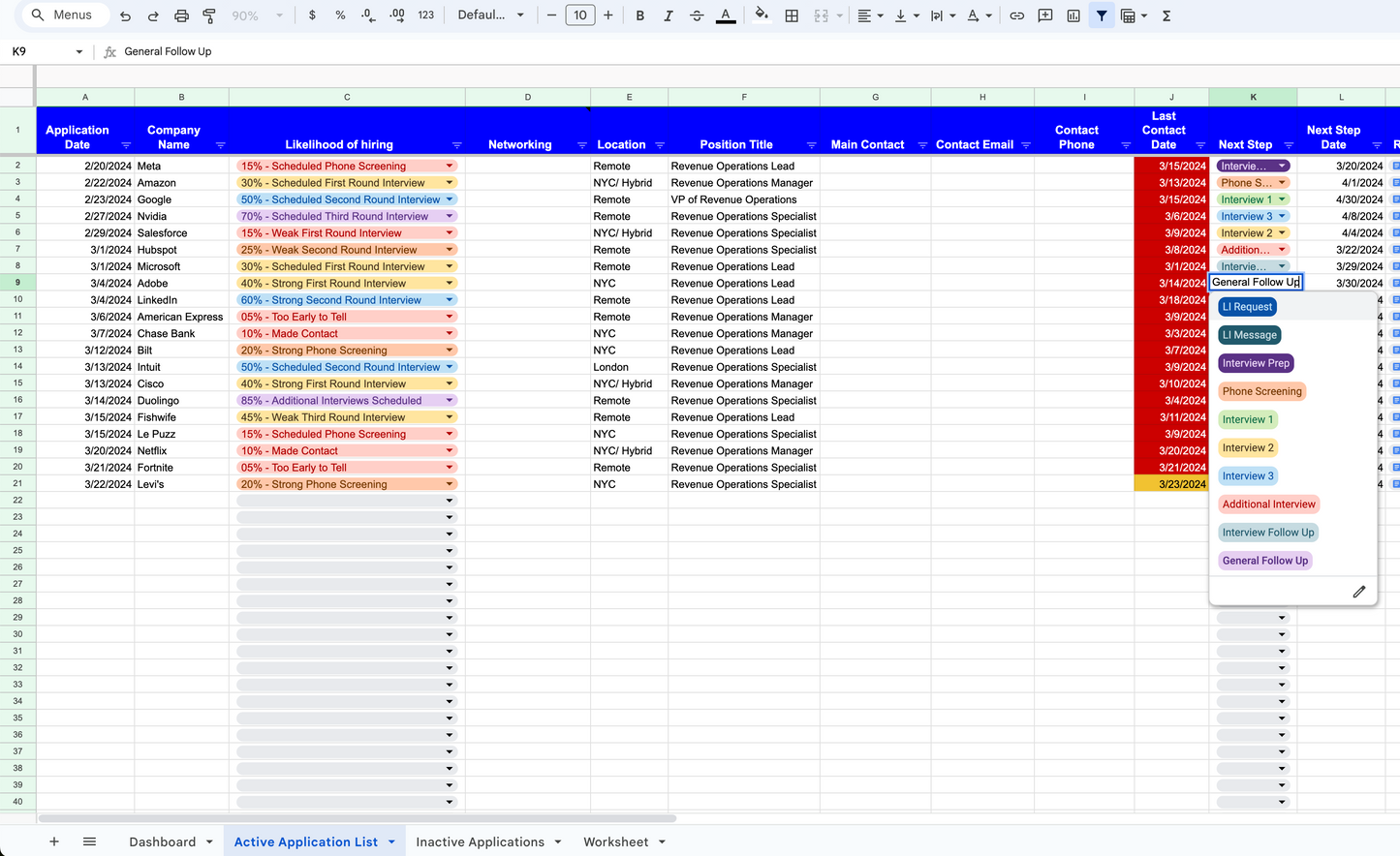The image size is (1400, 856).
Task: Insert a chart from toolbar
Action: click(1073, 15)
